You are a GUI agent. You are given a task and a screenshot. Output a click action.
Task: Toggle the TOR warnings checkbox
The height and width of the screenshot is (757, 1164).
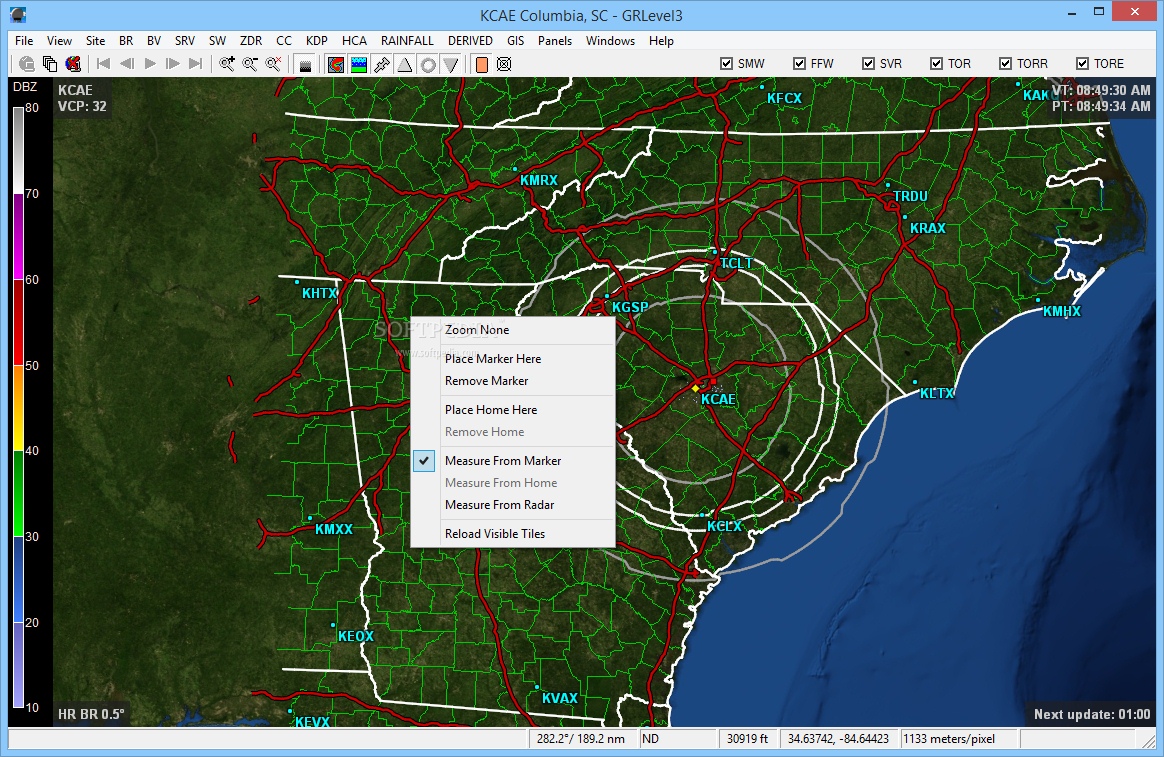click(x=937, y=64)
